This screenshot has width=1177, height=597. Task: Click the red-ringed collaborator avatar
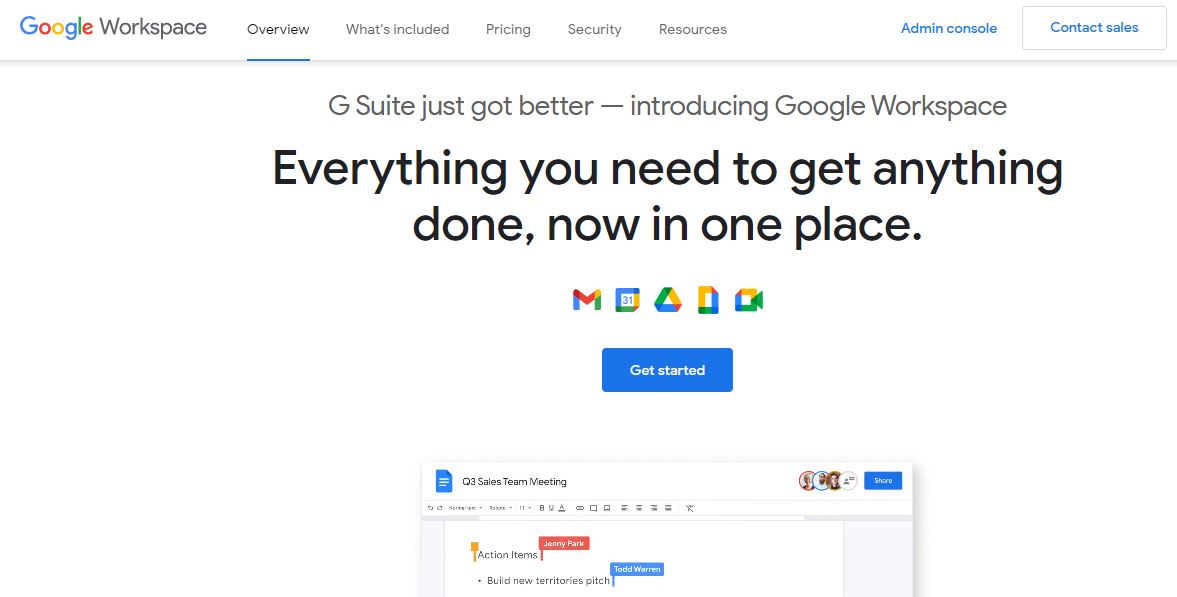click(x=808, y=481)
